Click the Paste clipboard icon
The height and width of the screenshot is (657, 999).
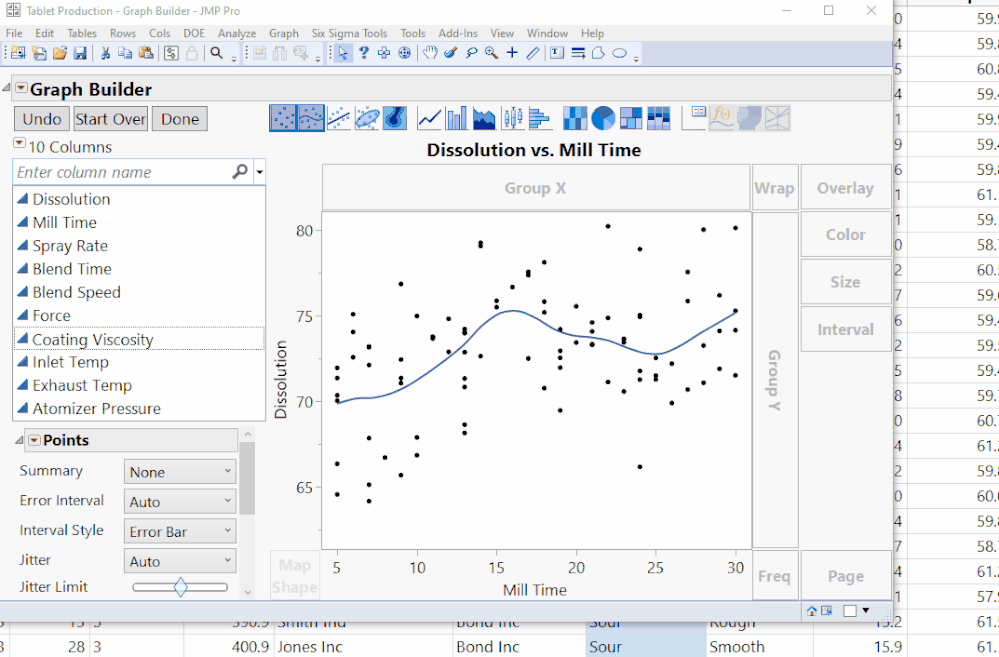[146, 54]
